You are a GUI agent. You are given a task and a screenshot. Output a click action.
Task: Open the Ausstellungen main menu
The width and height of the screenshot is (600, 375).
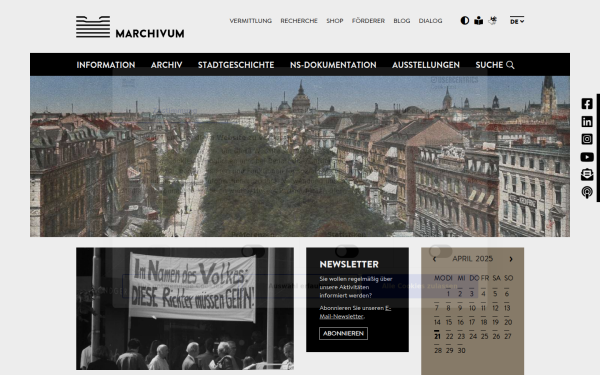(426, 65)
